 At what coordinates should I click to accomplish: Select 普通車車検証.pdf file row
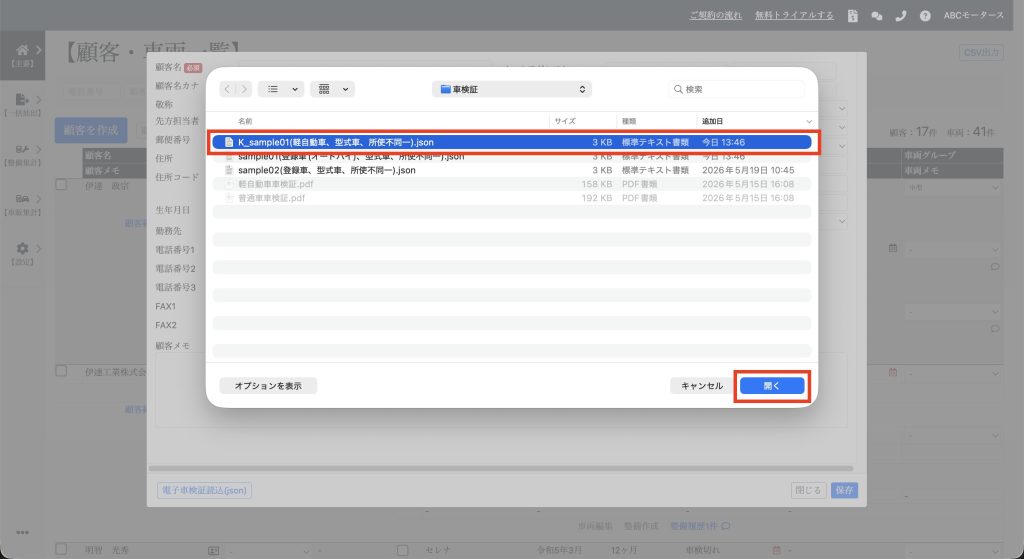coord(512,198)
